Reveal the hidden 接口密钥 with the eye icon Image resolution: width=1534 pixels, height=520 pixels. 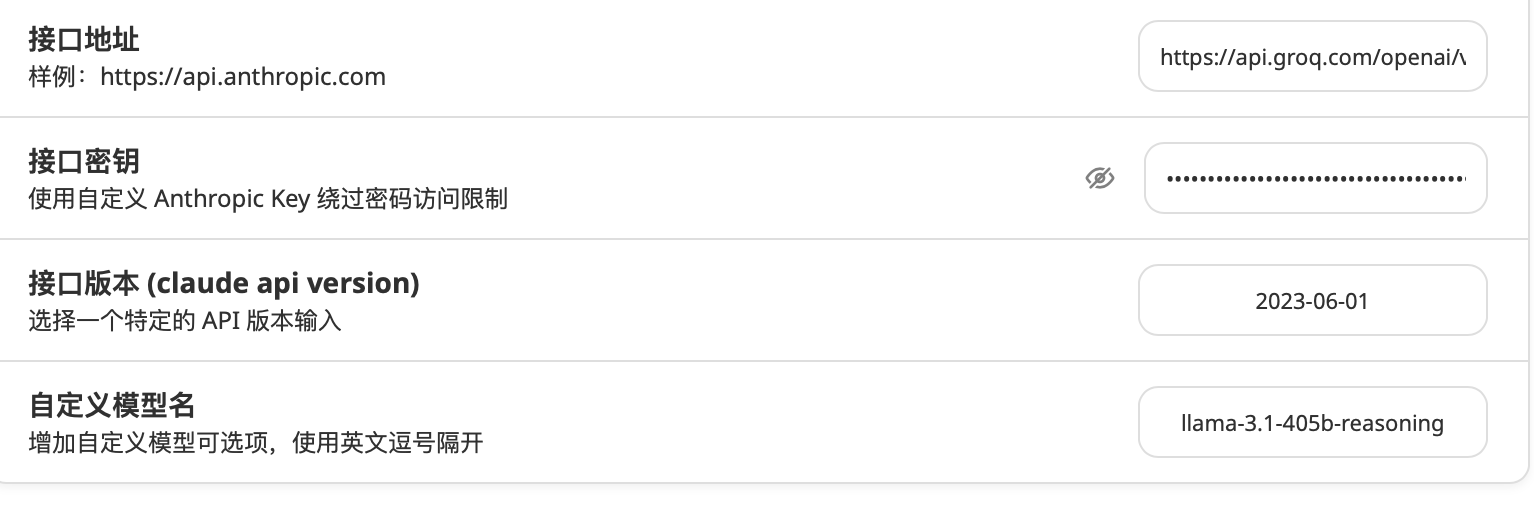coord(1100,178)
